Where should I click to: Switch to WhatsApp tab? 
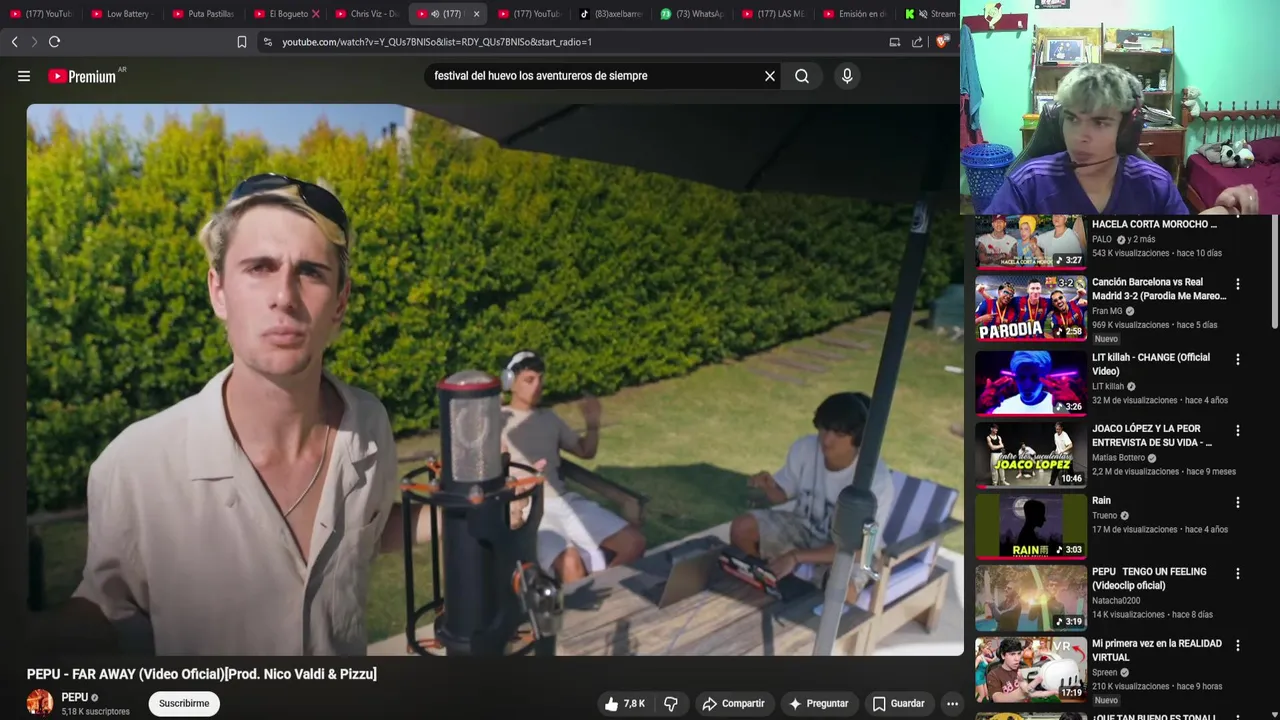point(694,14)
